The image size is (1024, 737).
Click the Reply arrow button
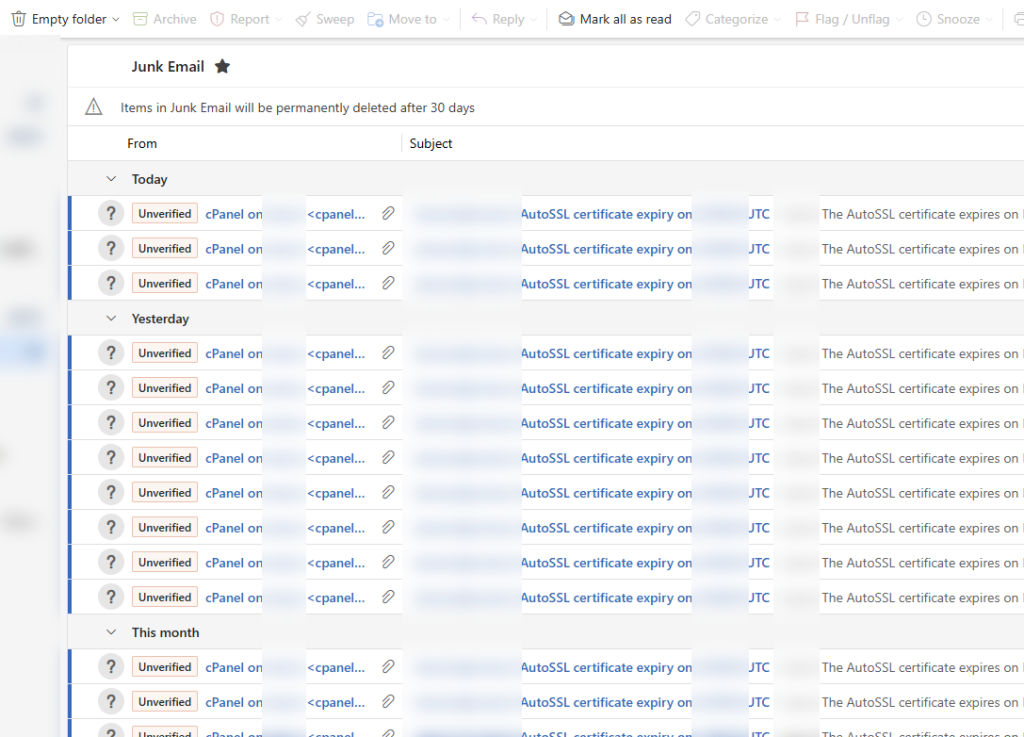[x=498, y=19]
